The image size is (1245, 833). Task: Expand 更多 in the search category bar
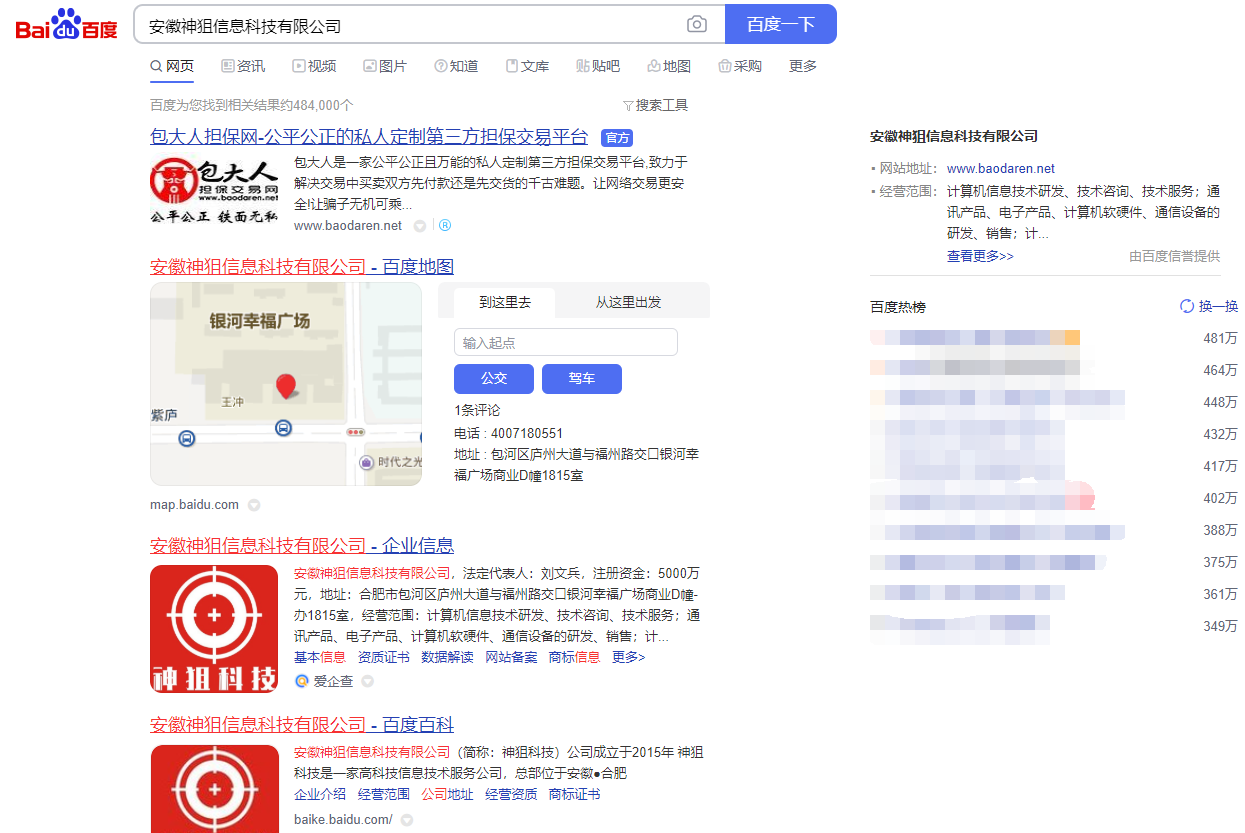[803, 66]
